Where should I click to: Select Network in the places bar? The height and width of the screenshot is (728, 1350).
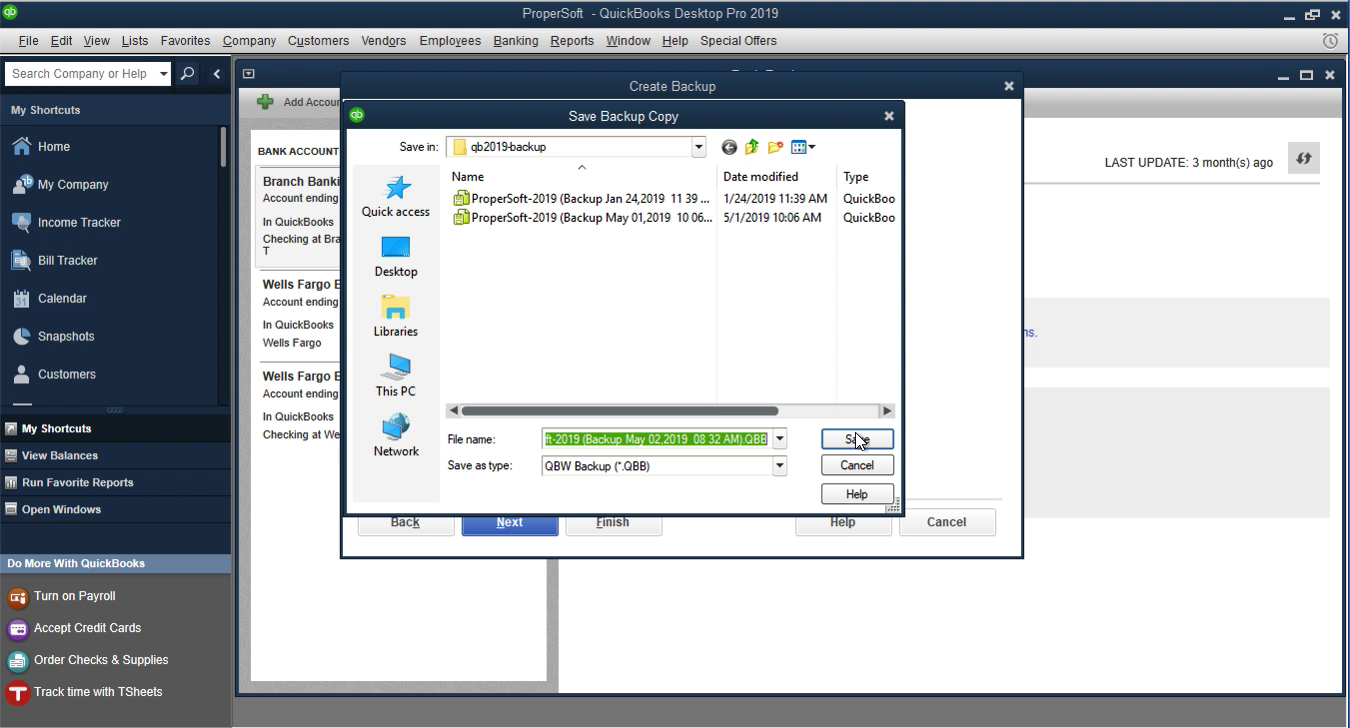click(x=396, y=436)
